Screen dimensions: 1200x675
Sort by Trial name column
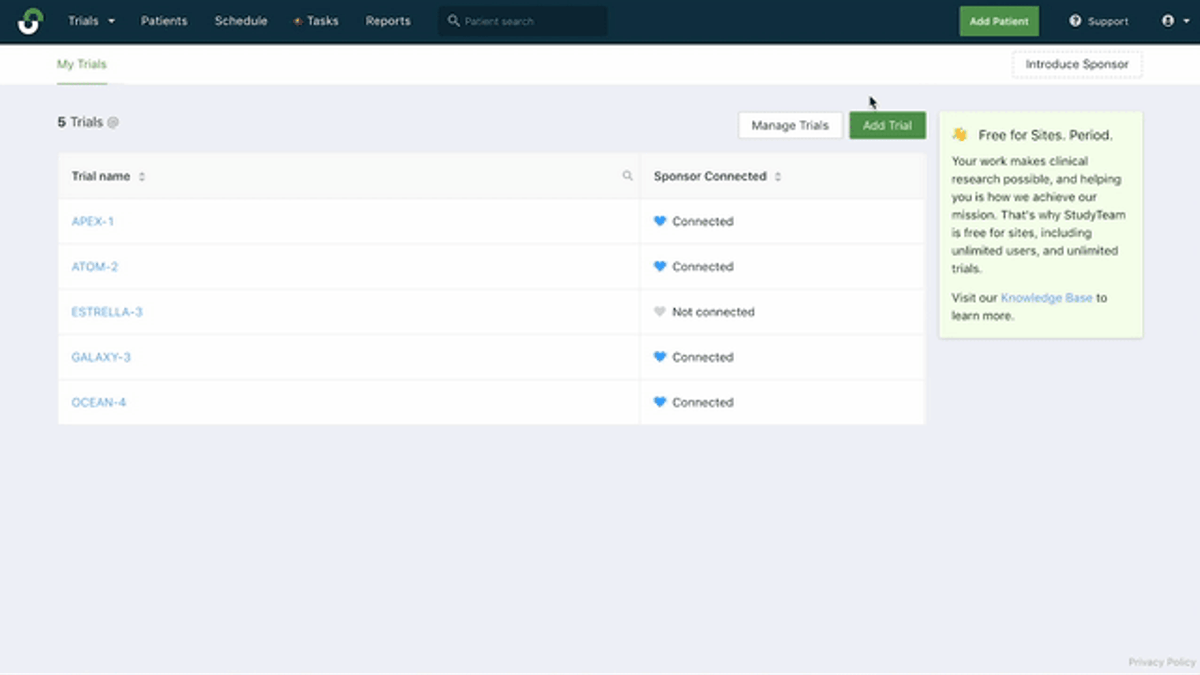point(141,175)
